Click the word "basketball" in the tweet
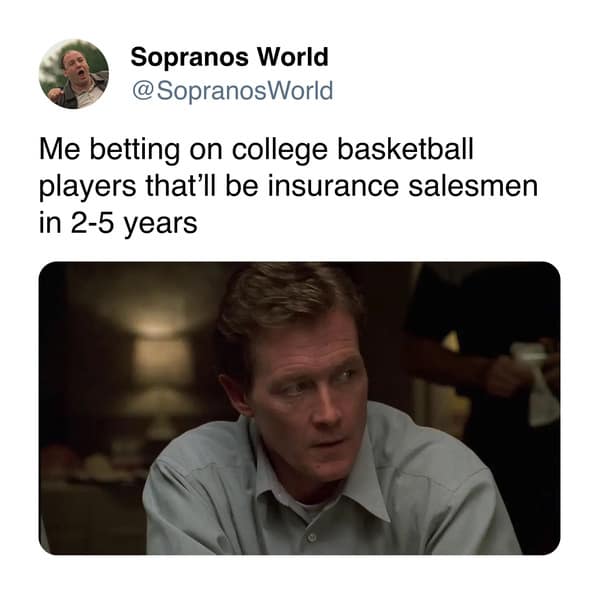Image resolution: width=599 pixels, height=594 pixels. 405,148
